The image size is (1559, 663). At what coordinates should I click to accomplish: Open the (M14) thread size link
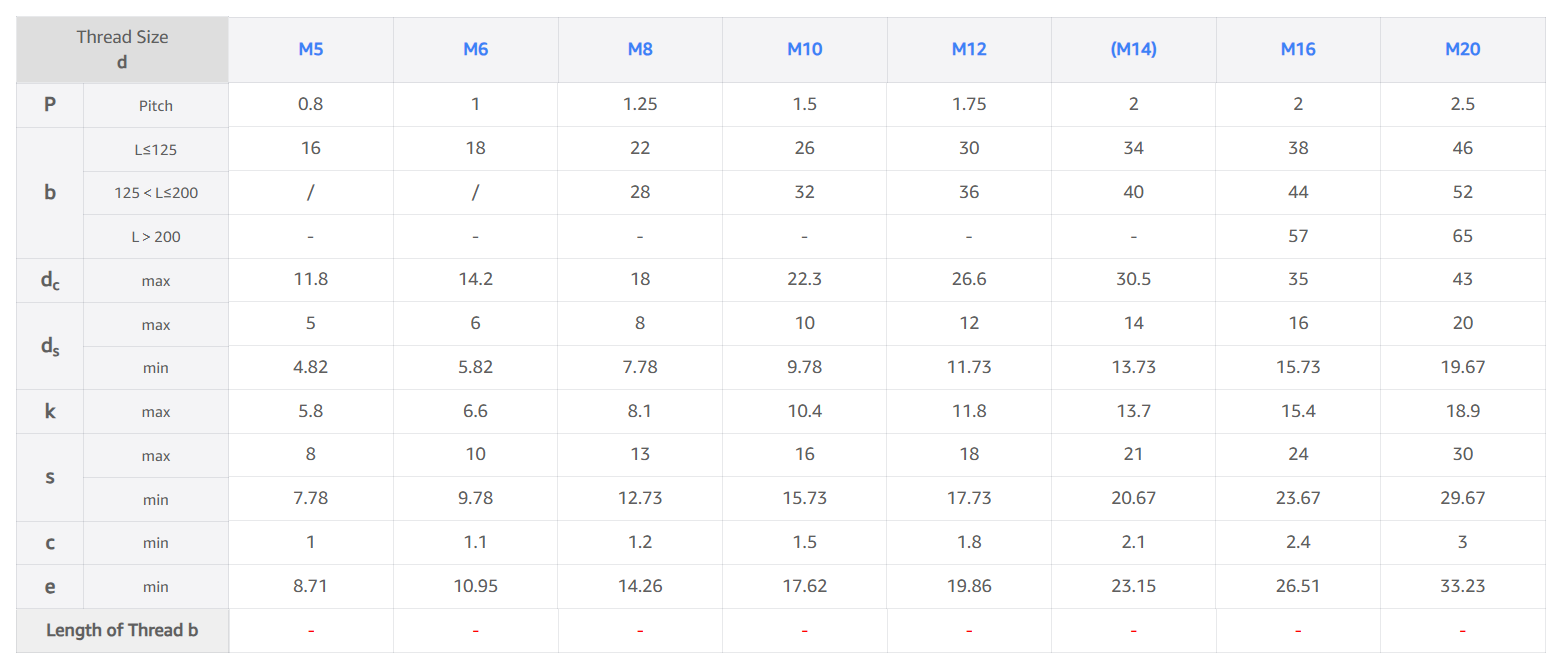tap(1133, 49)
